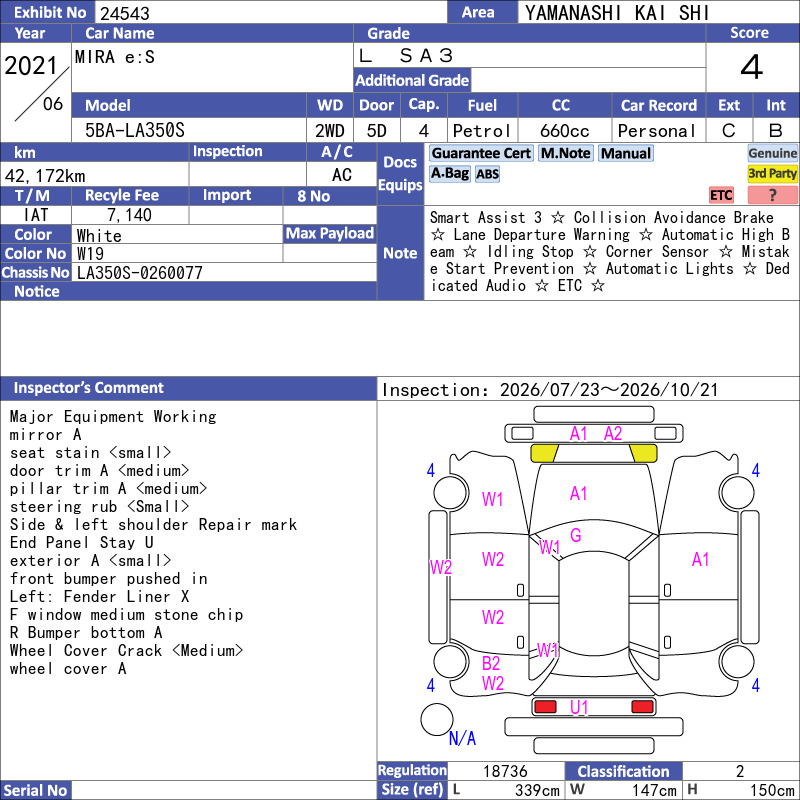Click the A.Bag equipment badge
The height and width of the screenshot is (800, 800).
[x=449, y=174]
